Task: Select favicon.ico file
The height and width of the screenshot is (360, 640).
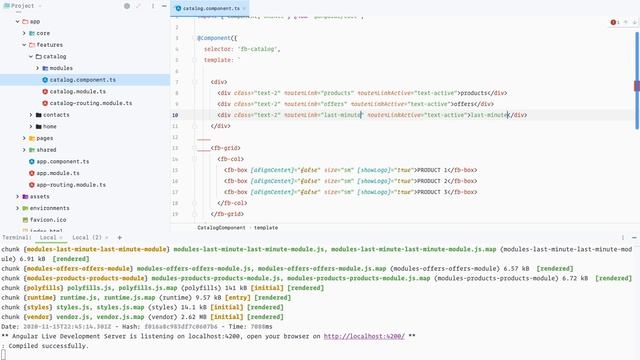Action: (48, 220)
